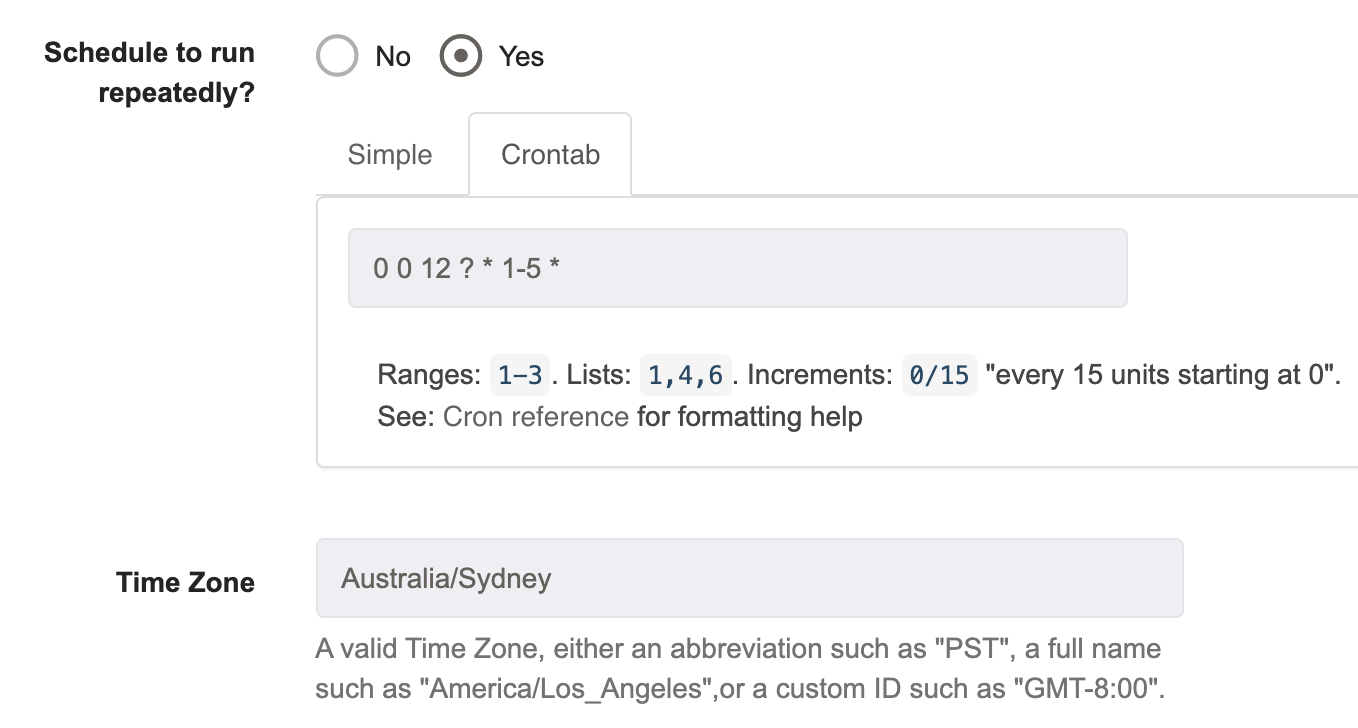The image size is (1358, 728).
Task: Open the Cron reference link
Action: [536, 416]
